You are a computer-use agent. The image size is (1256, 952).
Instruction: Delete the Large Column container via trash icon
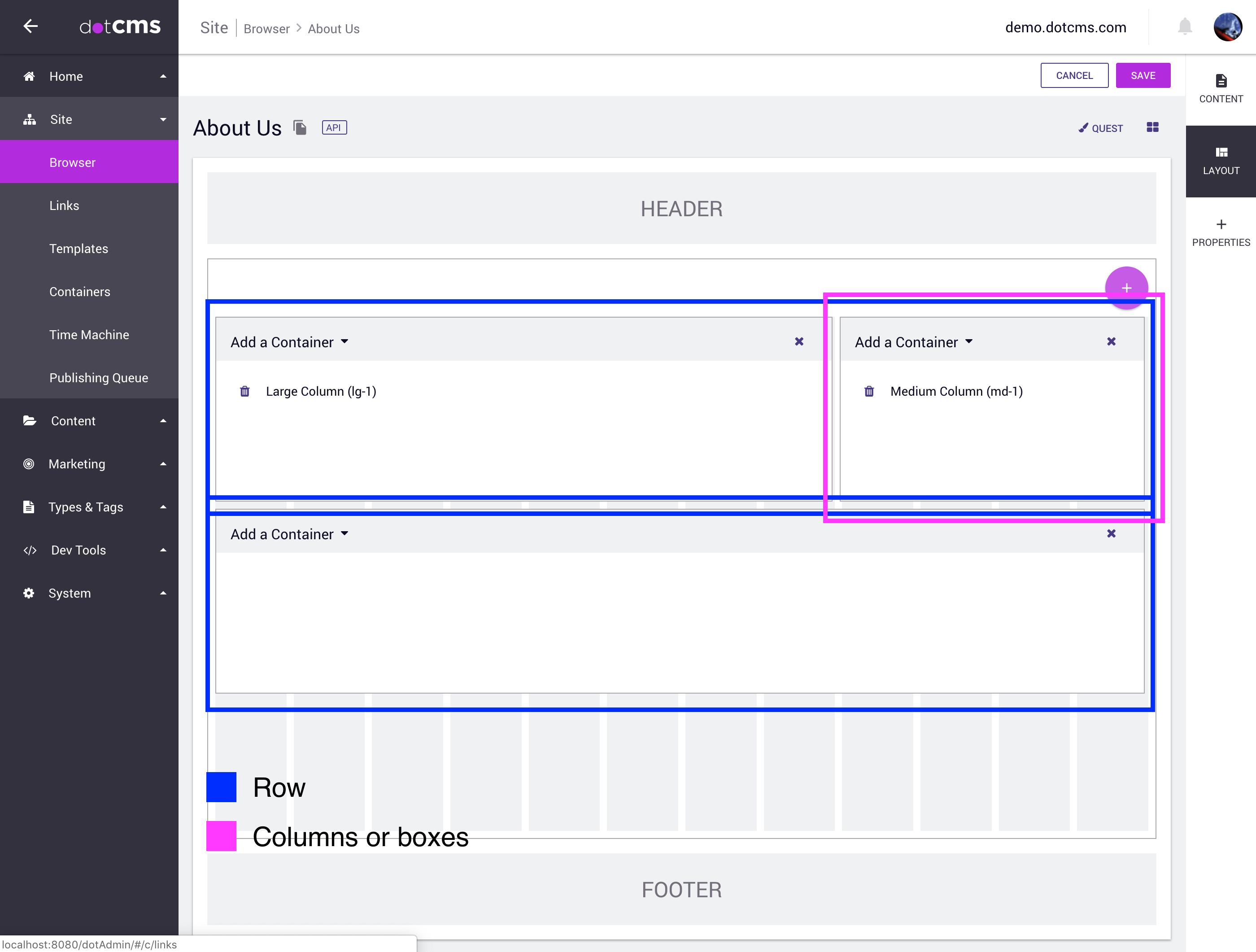pyautogui.click(x=245, y=391)
